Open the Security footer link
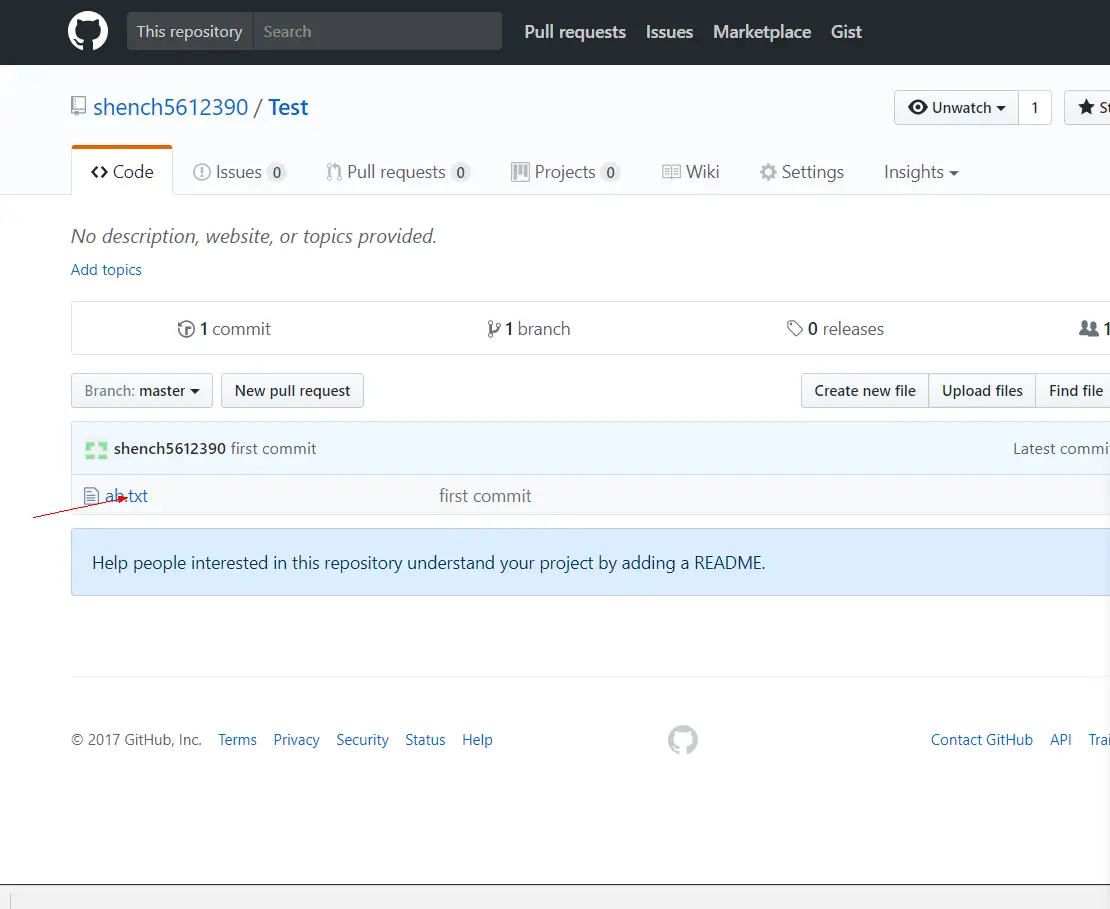Image resolution: width=1110 pixels, height=909 pixels. [x=362, y=740]
